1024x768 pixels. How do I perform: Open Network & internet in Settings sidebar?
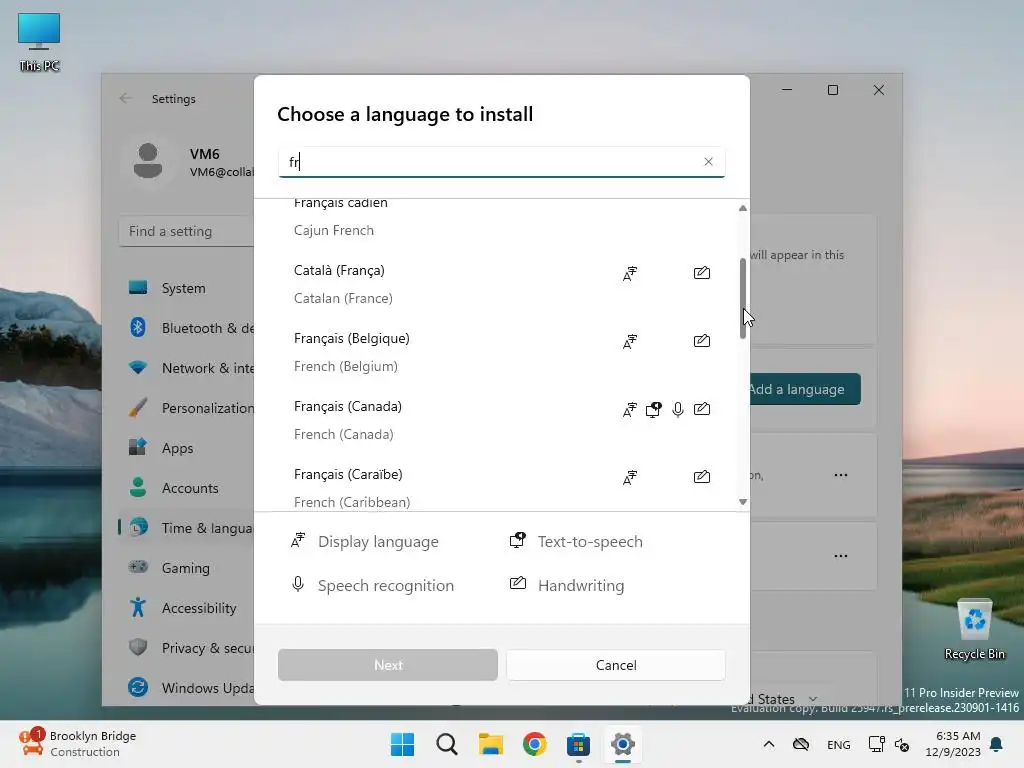click(187, 368)
